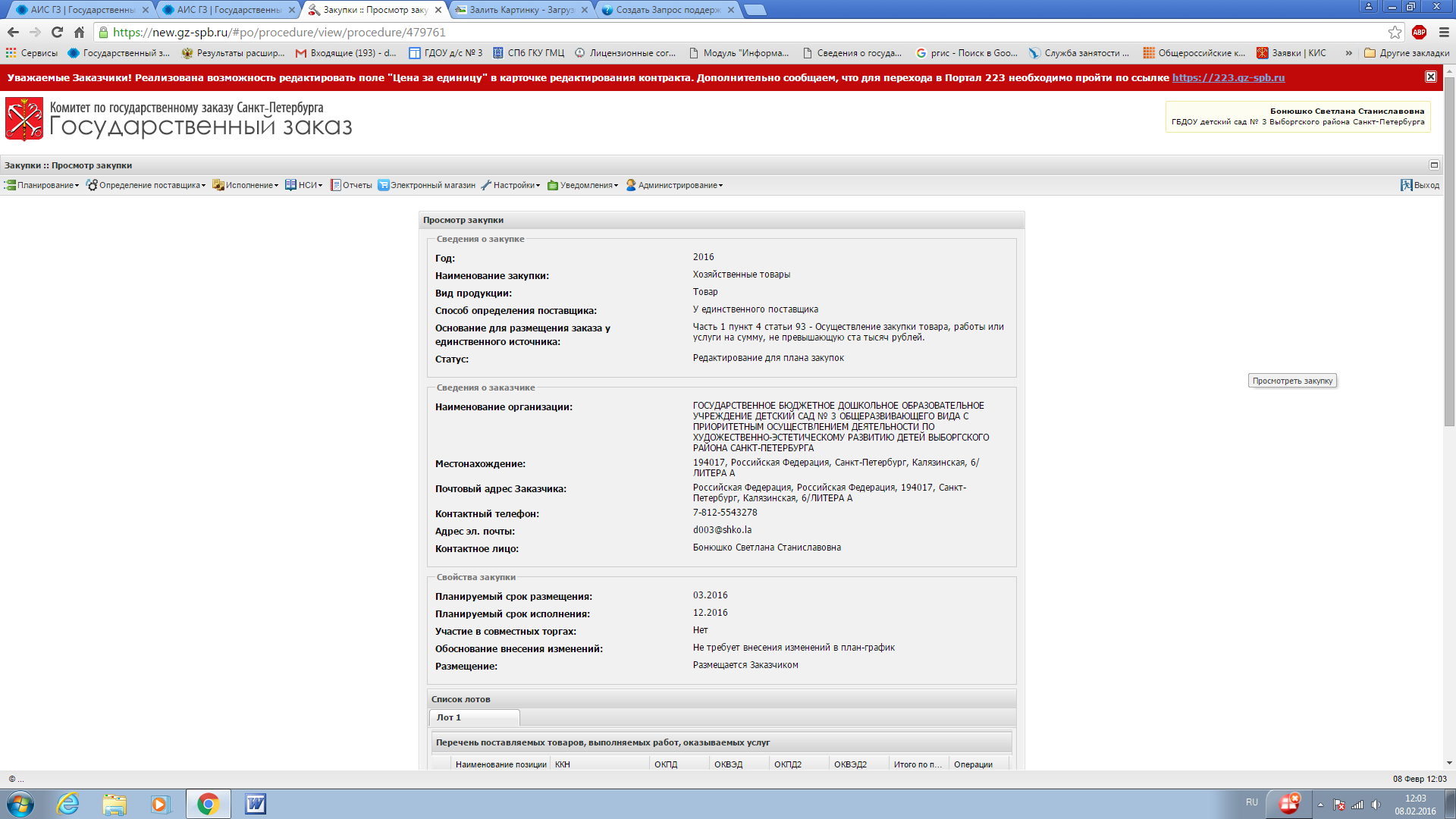Click the browser address bar URL
The height and width of the screenshot is (819, 1456).
coord(279,32)
